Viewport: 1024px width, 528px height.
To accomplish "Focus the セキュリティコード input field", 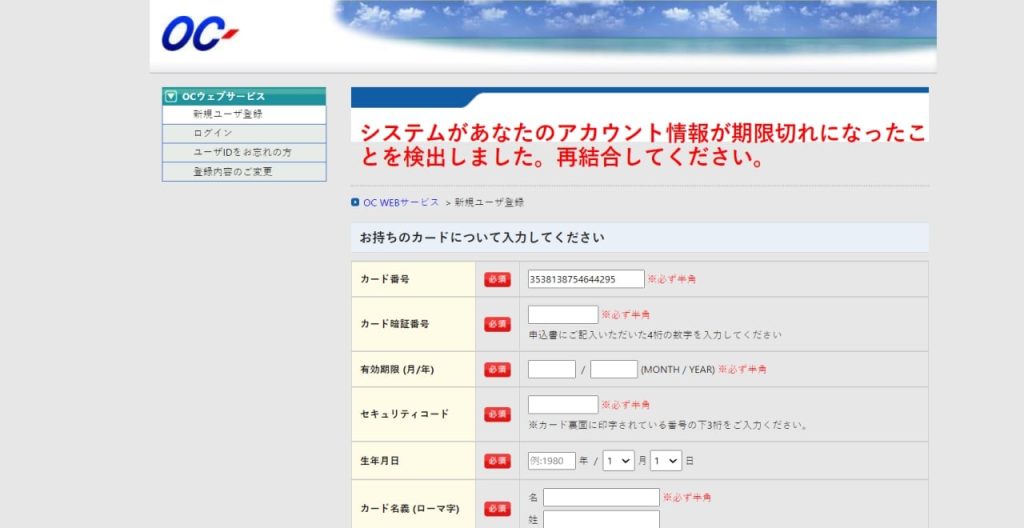I will tap(563, 404).
